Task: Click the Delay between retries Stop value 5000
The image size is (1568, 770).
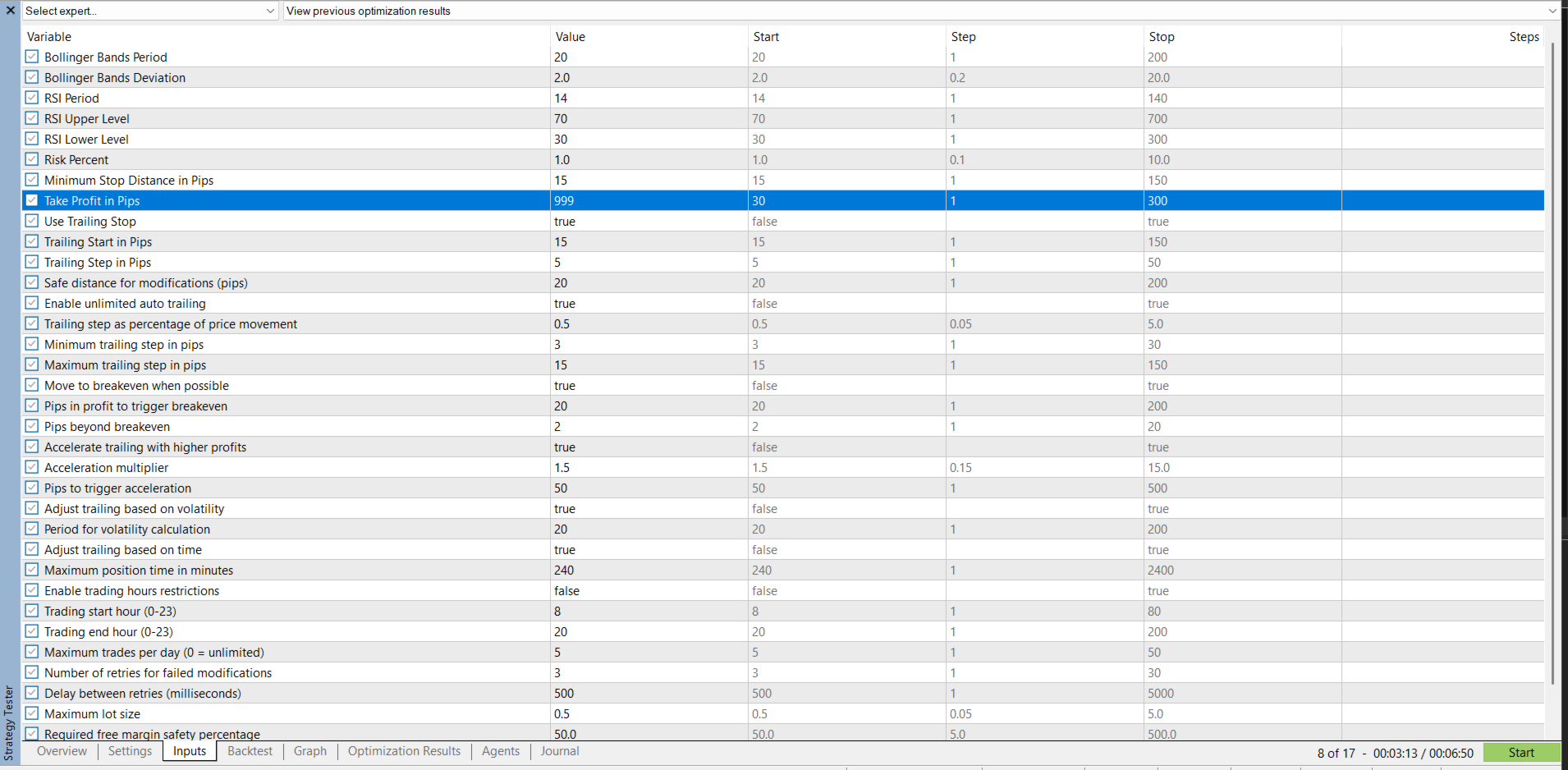Action: coord(1243,693)
